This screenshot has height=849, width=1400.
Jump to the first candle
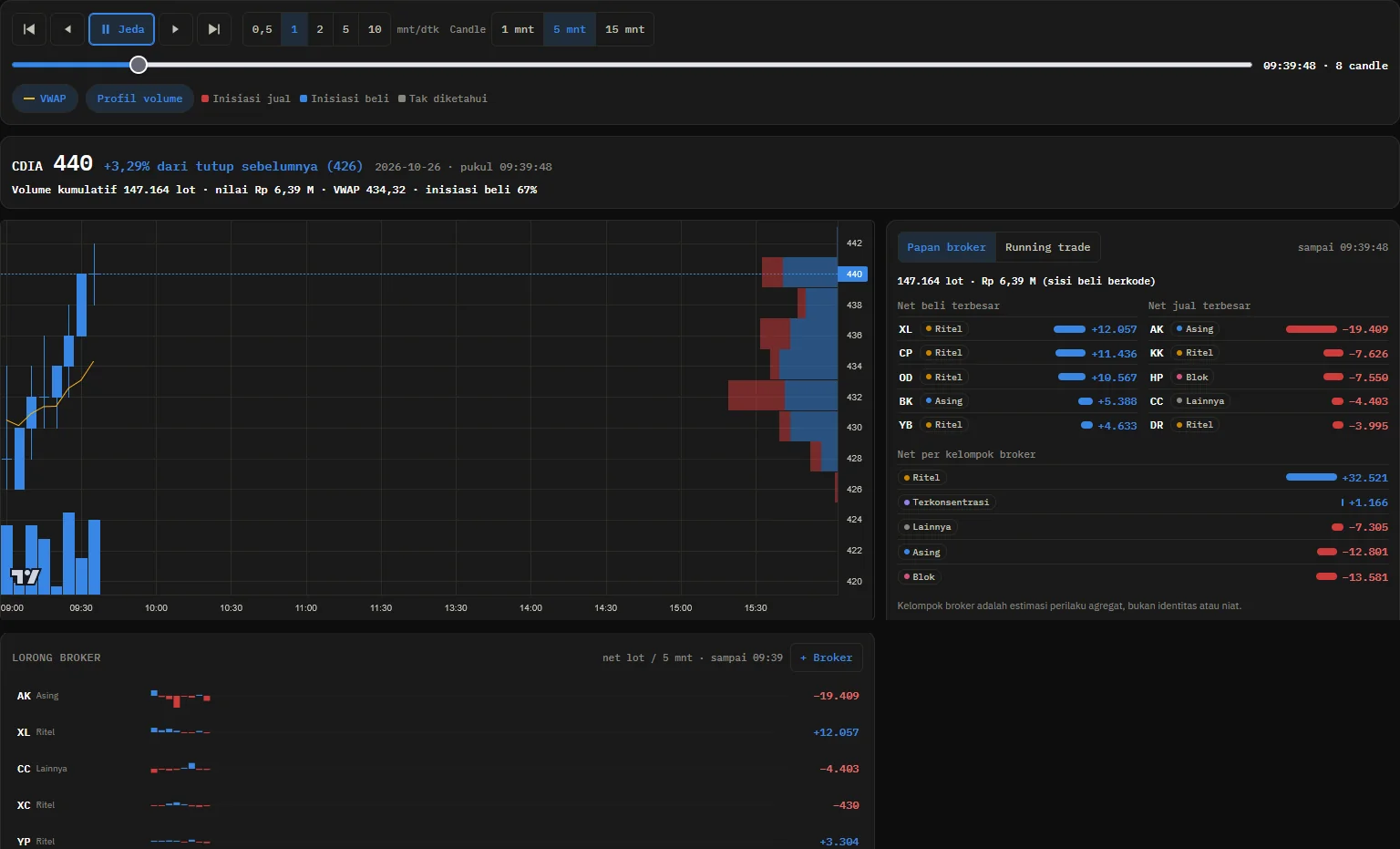coord(29,29)
